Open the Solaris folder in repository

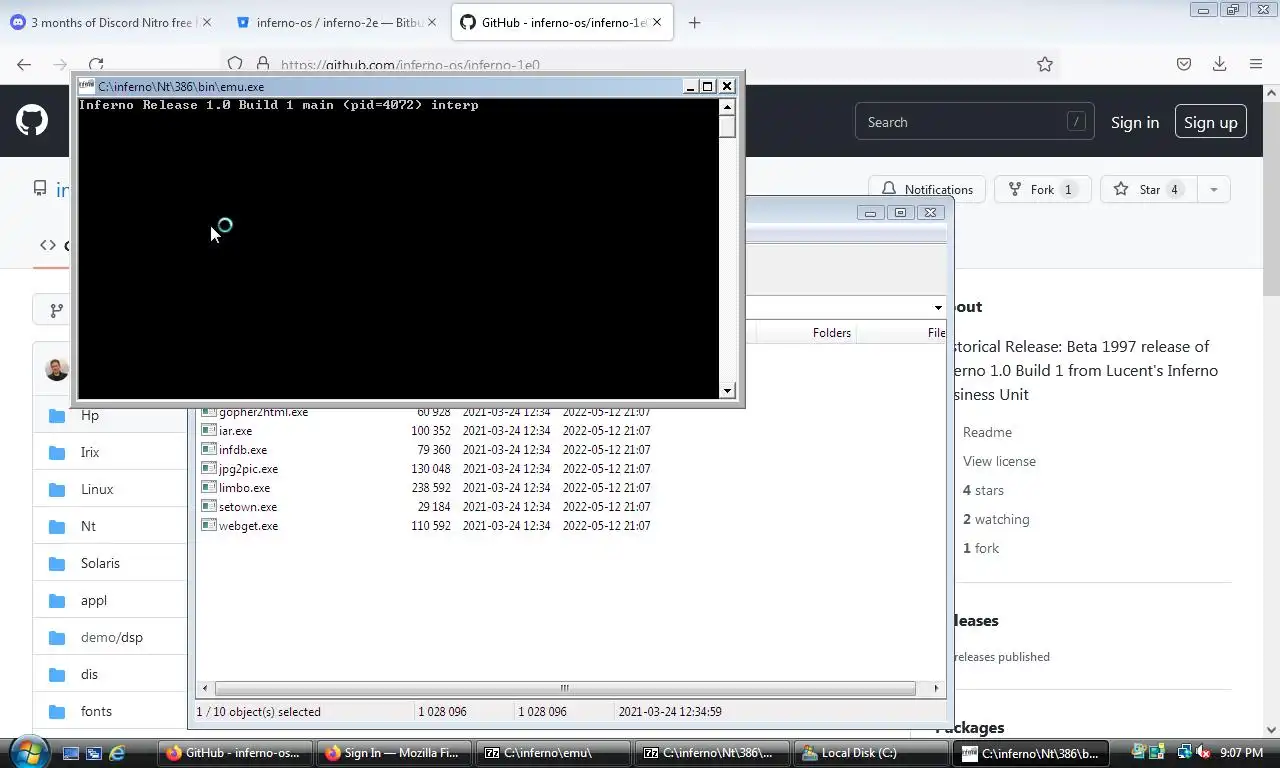(x=100, y=563)
